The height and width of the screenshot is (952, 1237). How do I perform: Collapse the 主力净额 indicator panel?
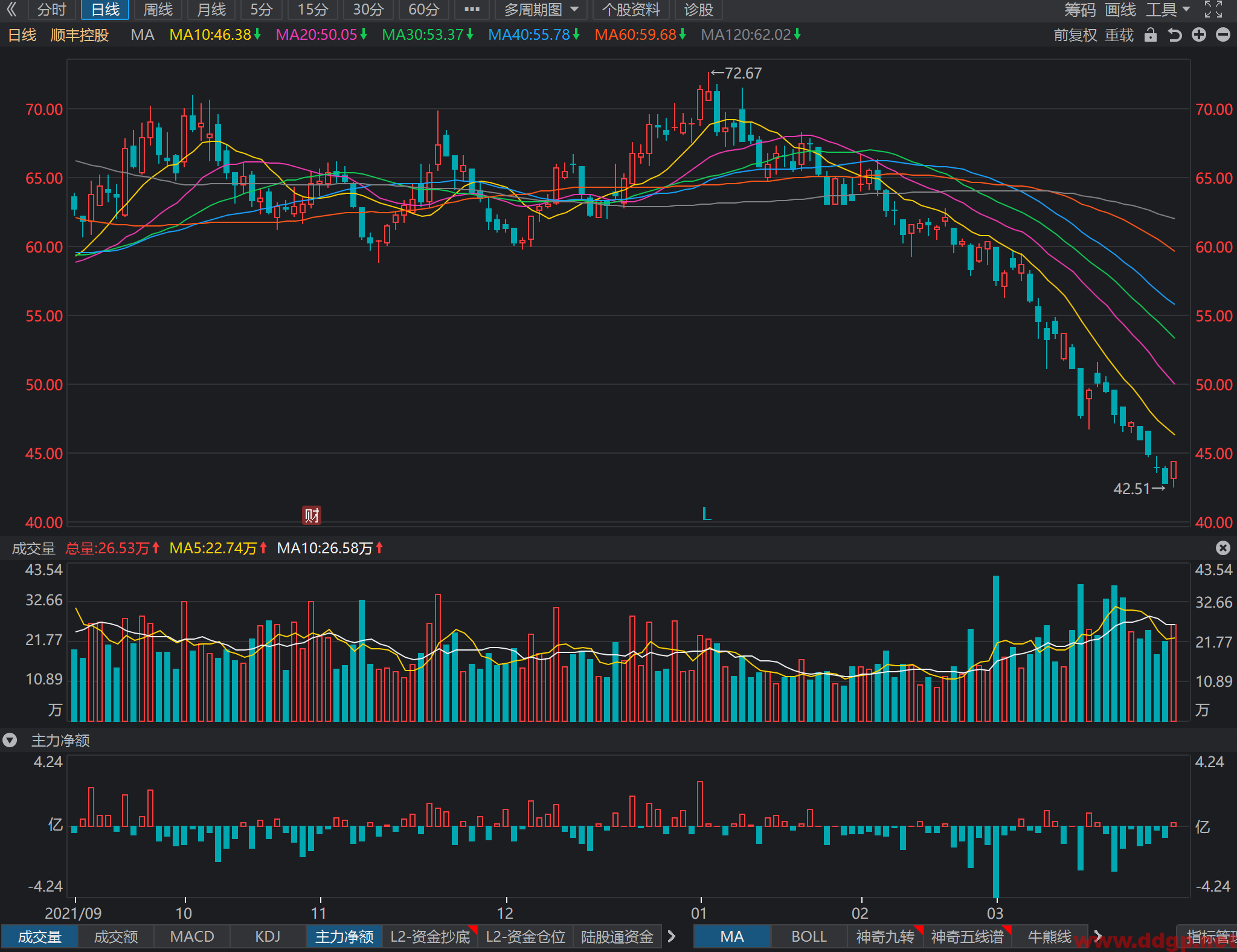(x=10, y=740)
